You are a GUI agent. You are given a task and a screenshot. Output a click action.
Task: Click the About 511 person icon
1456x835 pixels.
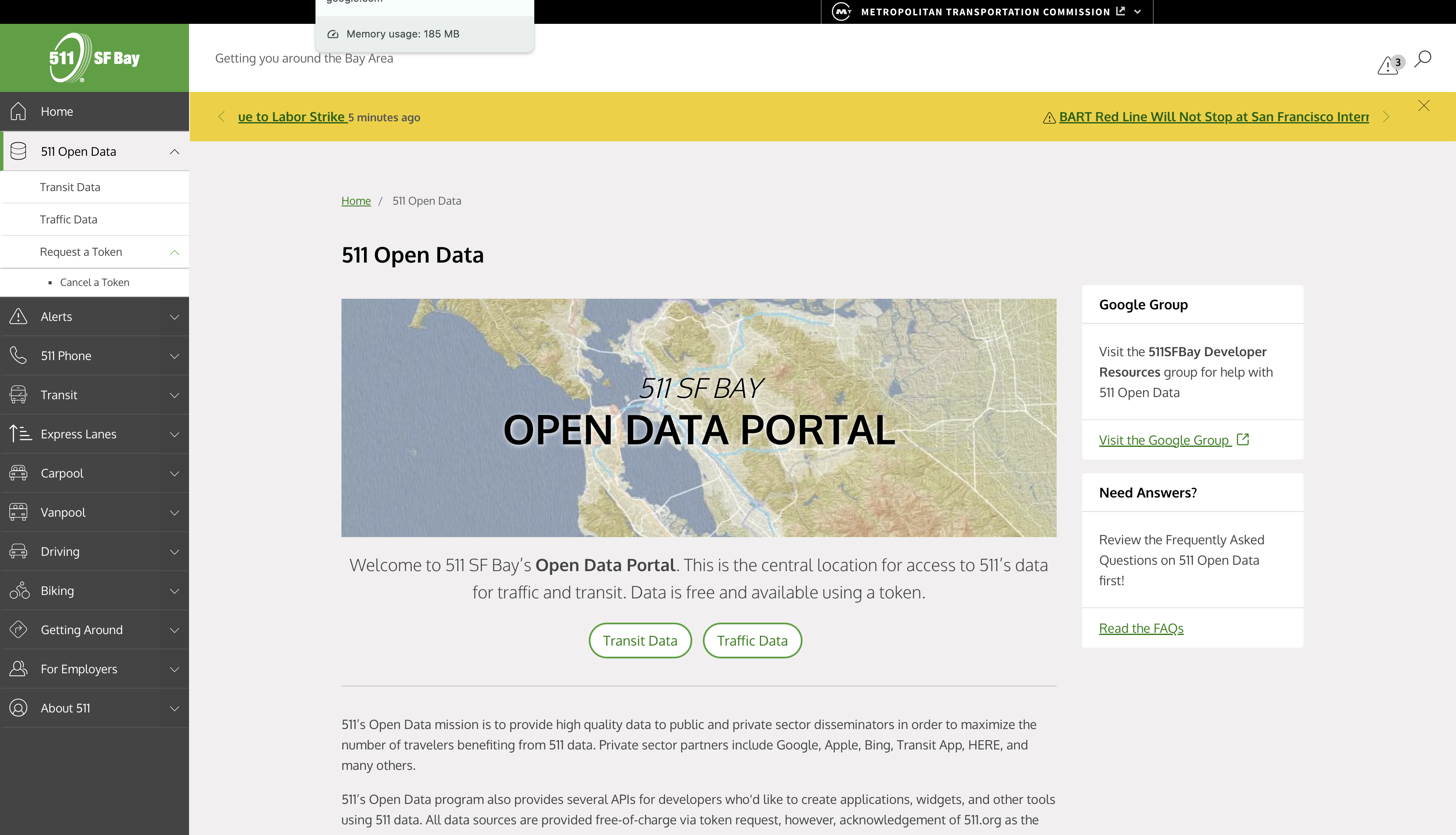point(18,708)
